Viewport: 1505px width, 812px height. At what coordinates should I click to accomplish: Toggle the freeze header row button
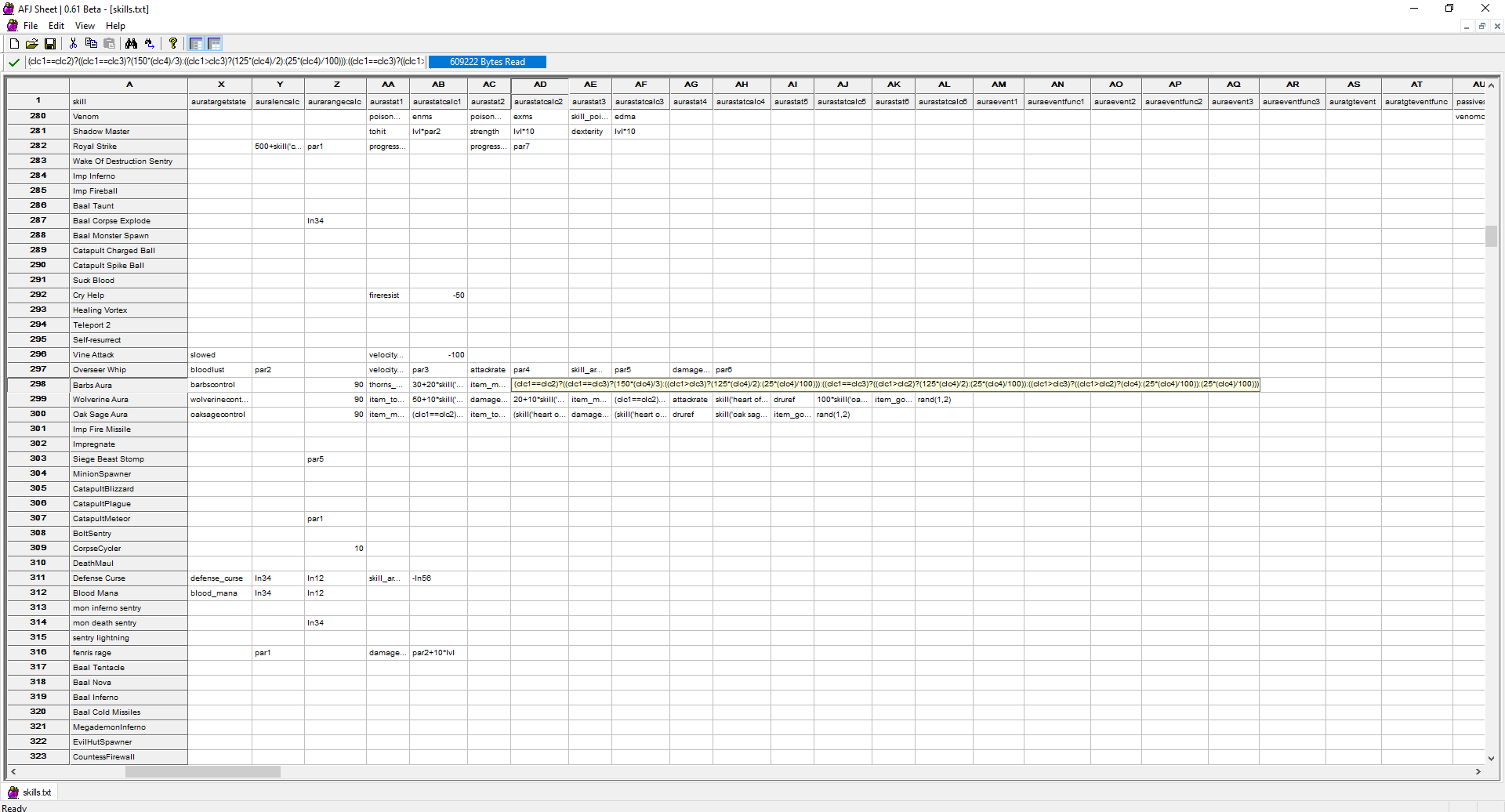pos(214,44)
